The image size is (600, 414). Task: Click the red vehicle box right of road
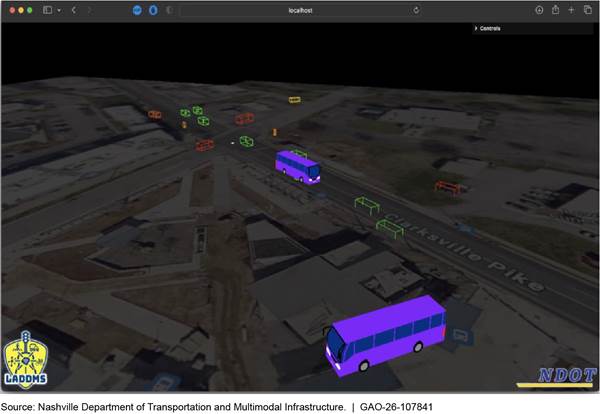click(448, 188)
